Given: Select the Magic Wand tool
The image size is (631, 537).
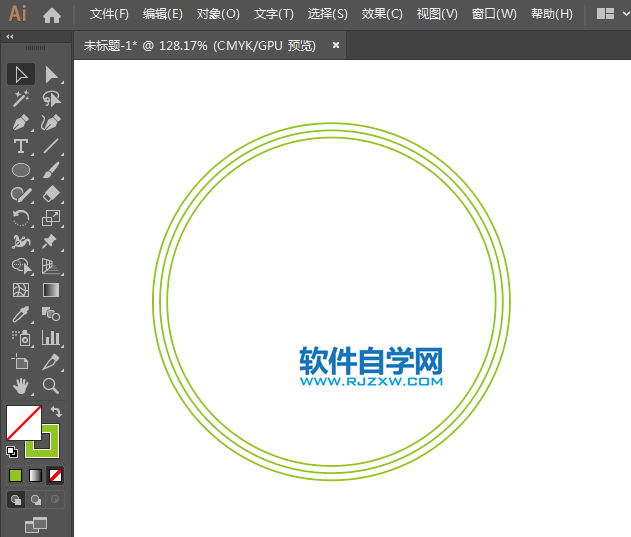Looking at the screenshot, I should tap(21, 99).
